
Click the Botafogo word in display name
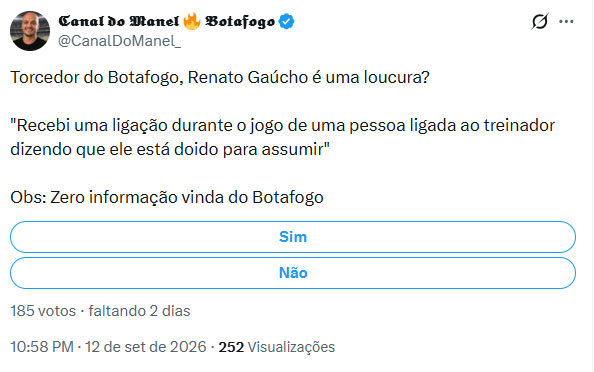240,22
